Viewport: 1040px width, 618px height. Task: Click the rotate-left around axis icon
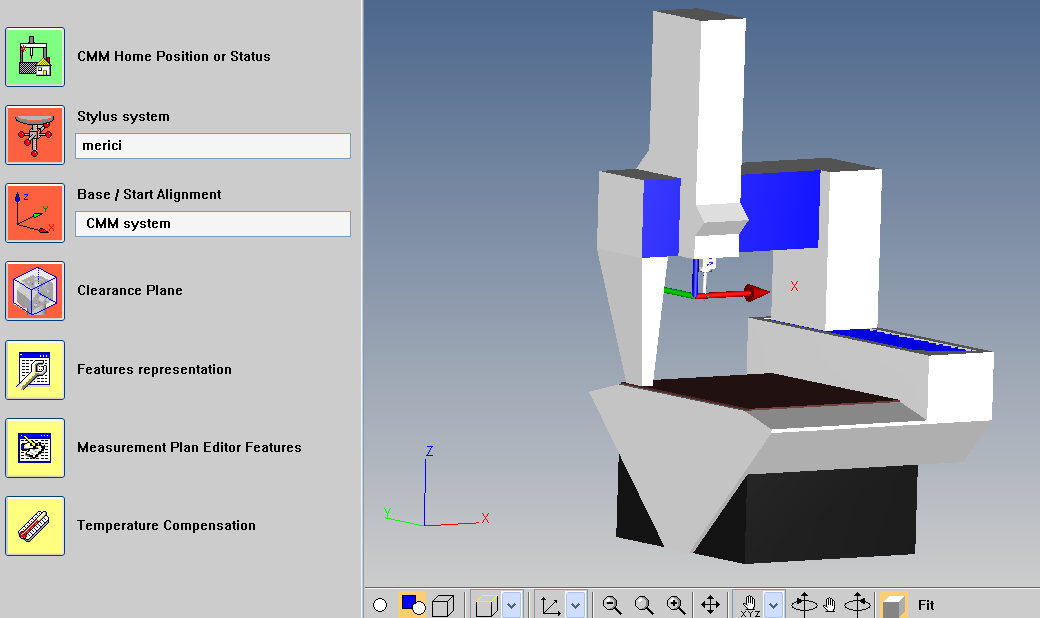tap(804, 605)
